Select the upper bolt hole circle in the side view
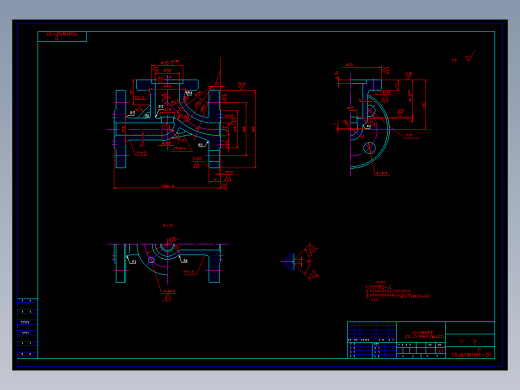Viewport: 520px width, 390px height. point(370,110)
